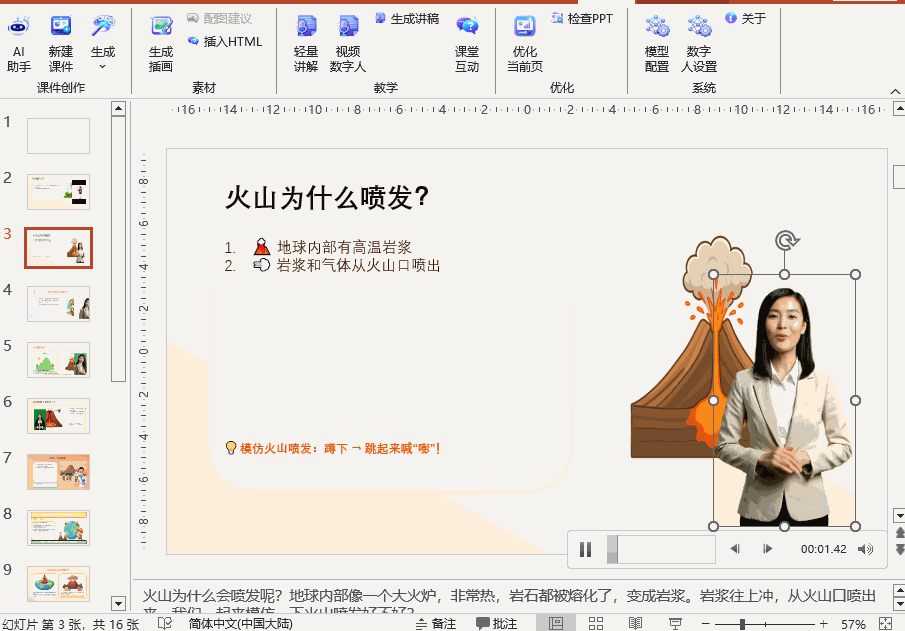
Task: Click bullet text 地球内部有高温岩浆
Action: 344,247
